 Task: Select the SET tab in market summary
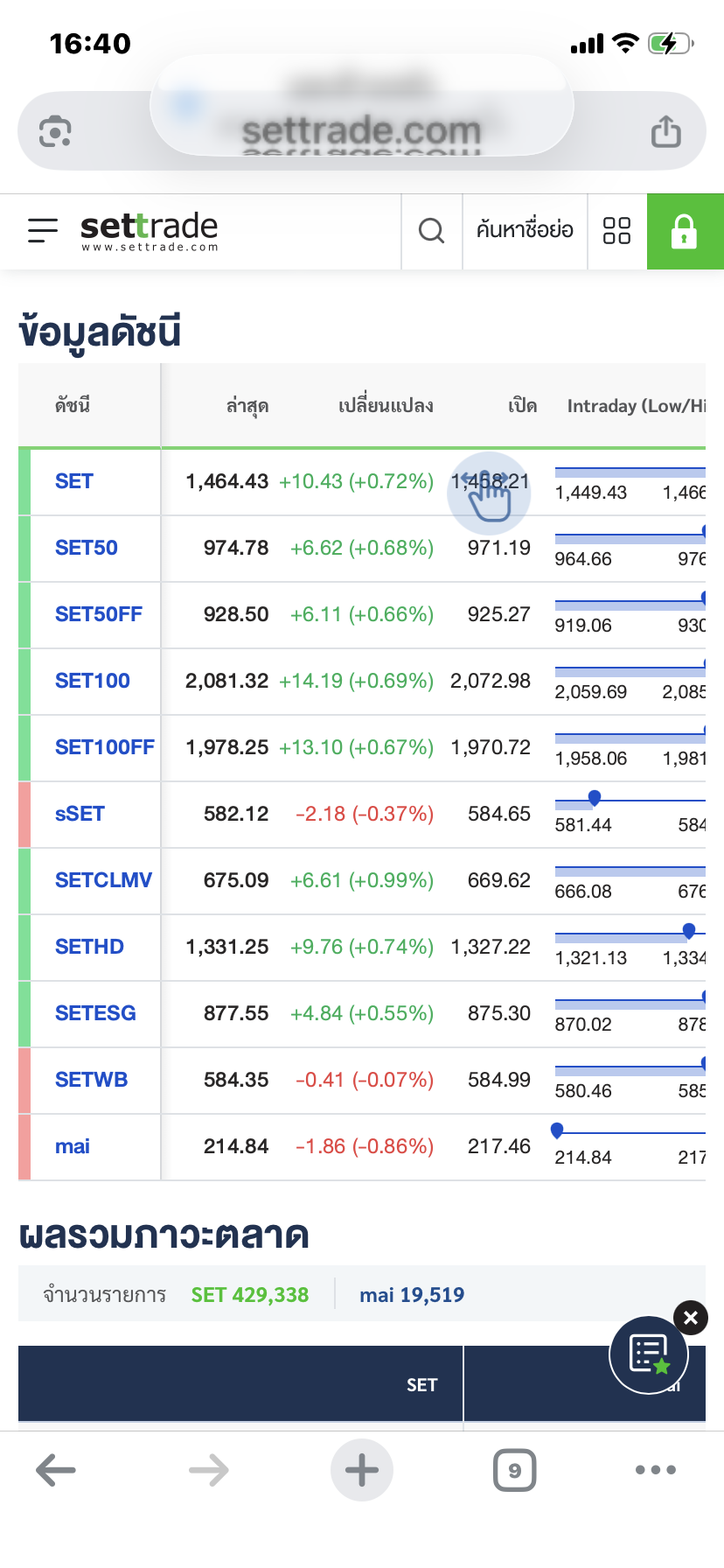421,1384
